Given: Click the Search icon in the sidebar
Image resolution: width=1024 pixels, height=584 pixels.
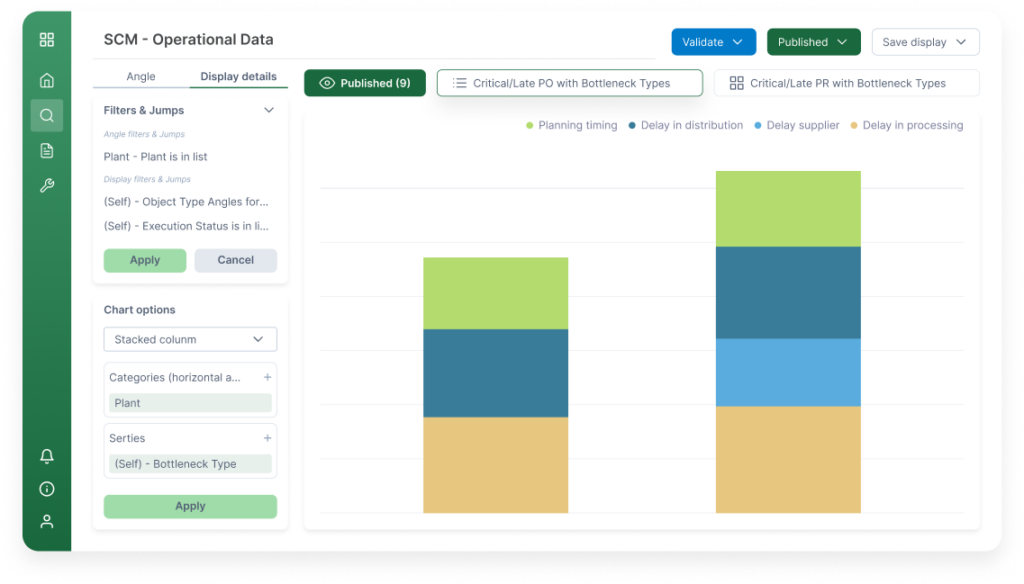Looking at the screenshot, I should pos(46,115).
